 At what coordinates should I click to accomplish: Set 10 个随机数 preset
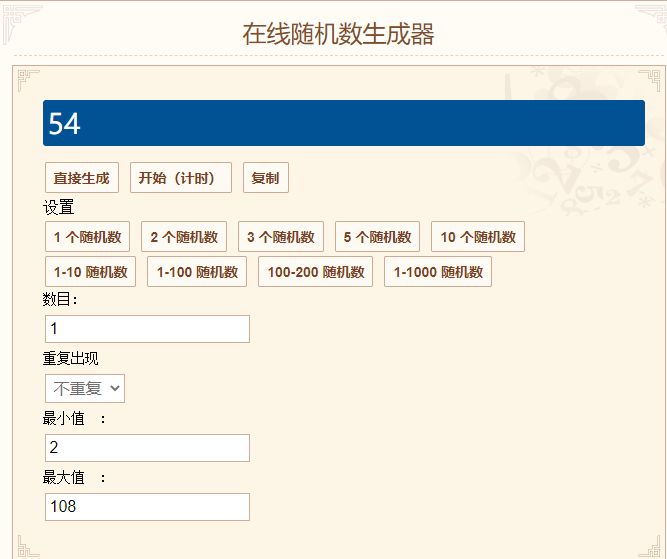478,237
